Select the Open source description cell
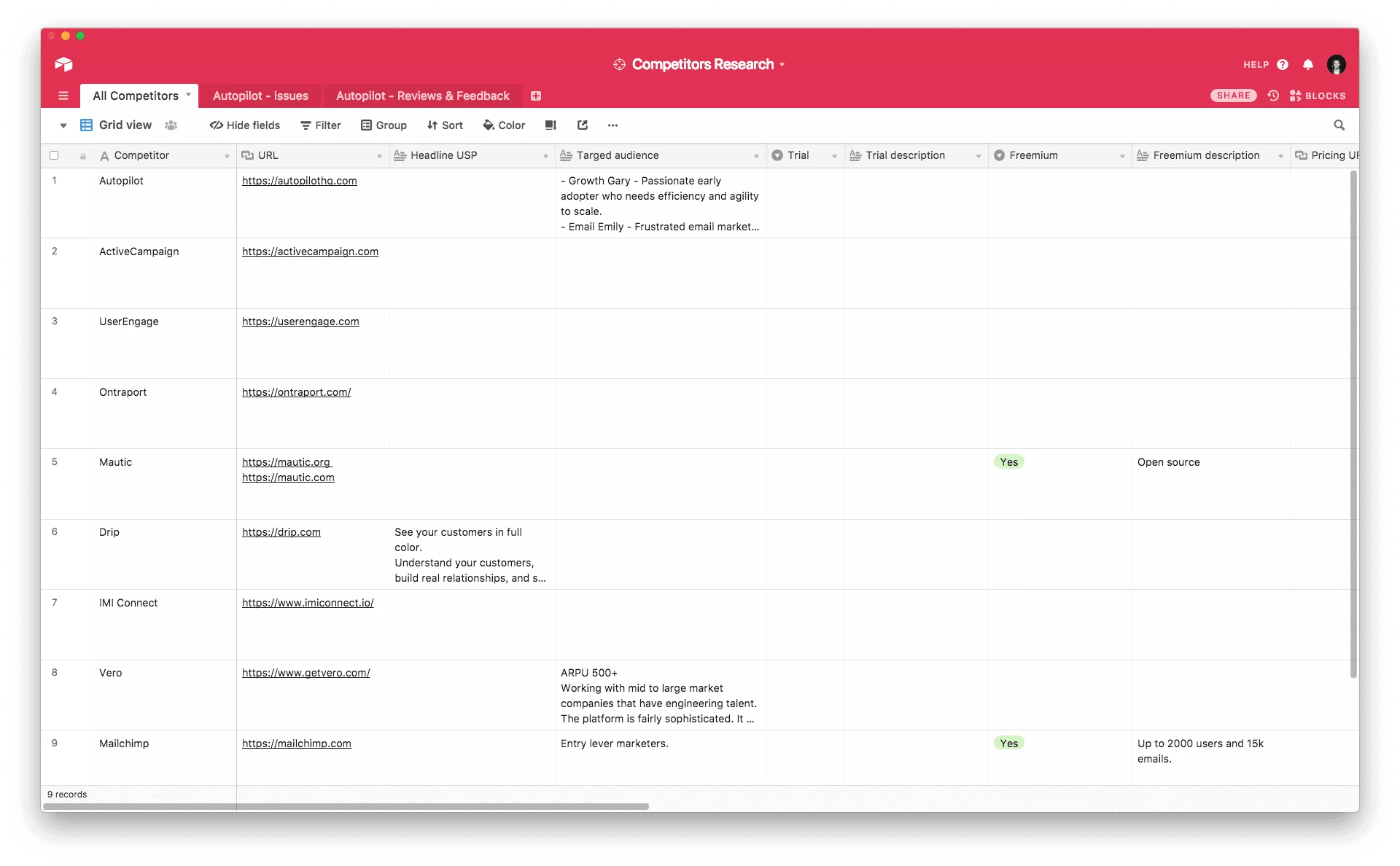 [1210, 484]
